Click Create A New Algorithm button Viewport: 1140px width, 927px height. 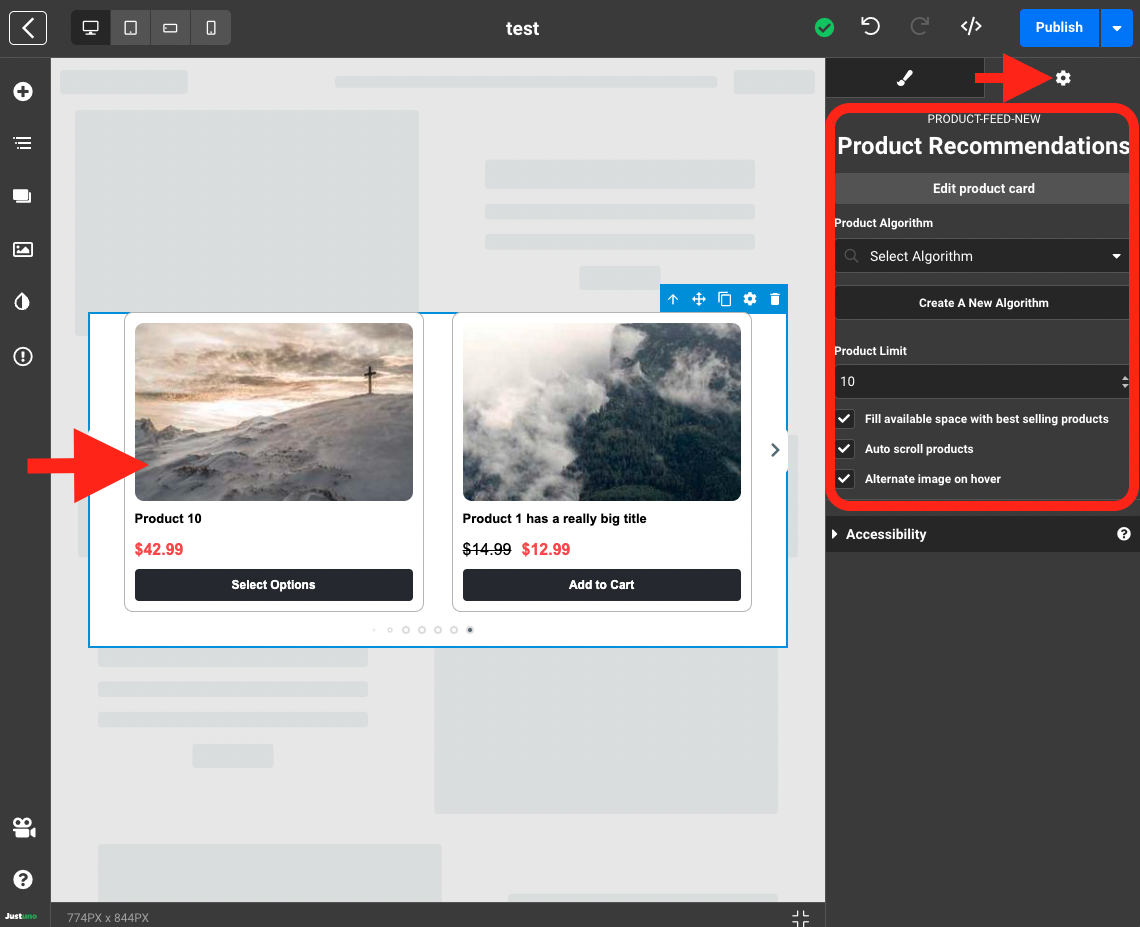(983, 303)
